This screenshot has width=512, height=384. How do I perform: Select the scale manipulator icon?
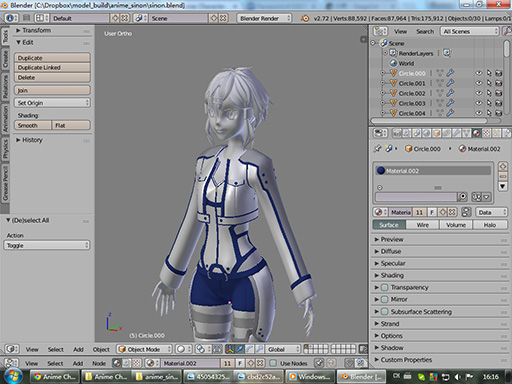tap(259, 349)
